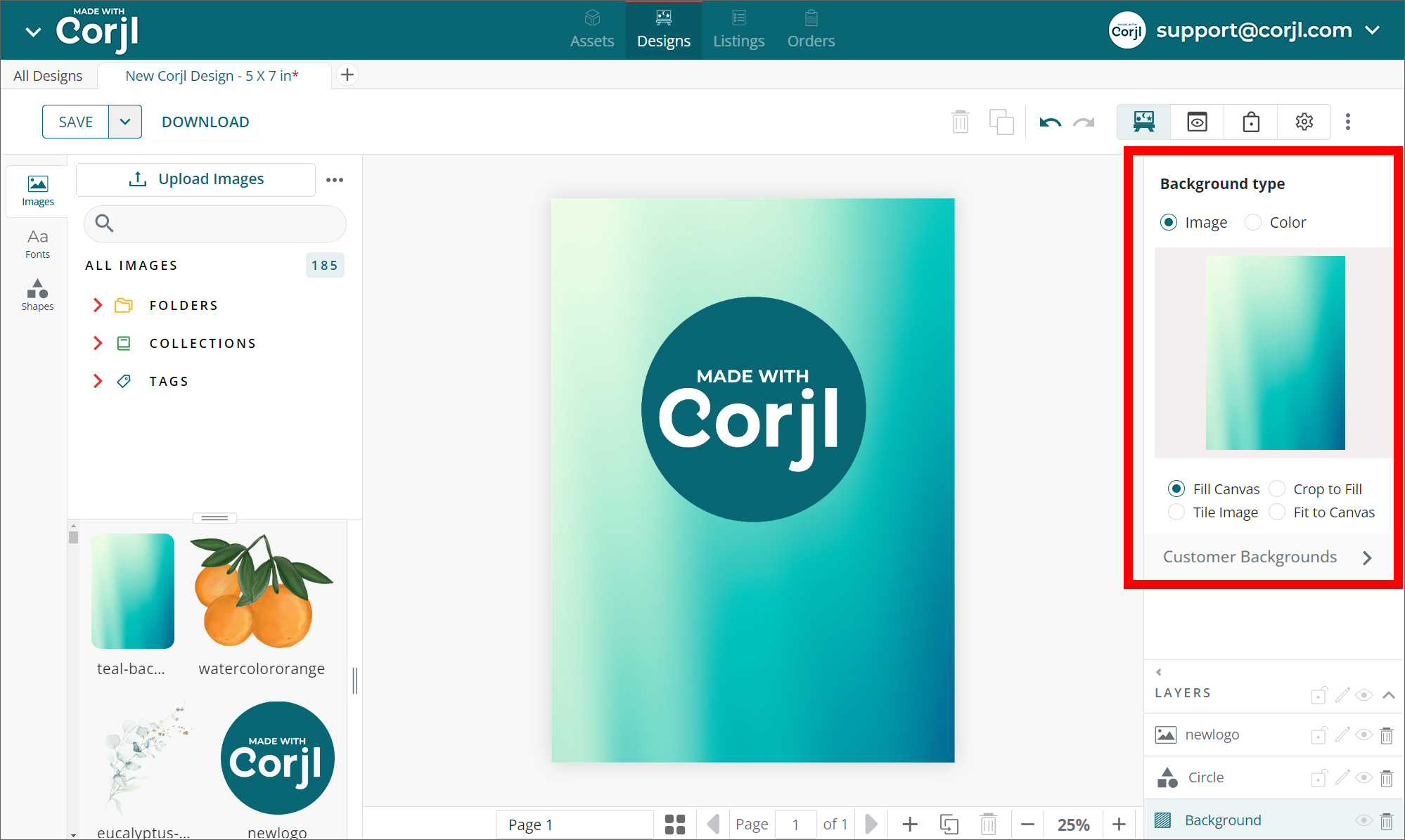Open the Fonts sidebar panel
This screenshot has height=840, width=1405.
37,243
